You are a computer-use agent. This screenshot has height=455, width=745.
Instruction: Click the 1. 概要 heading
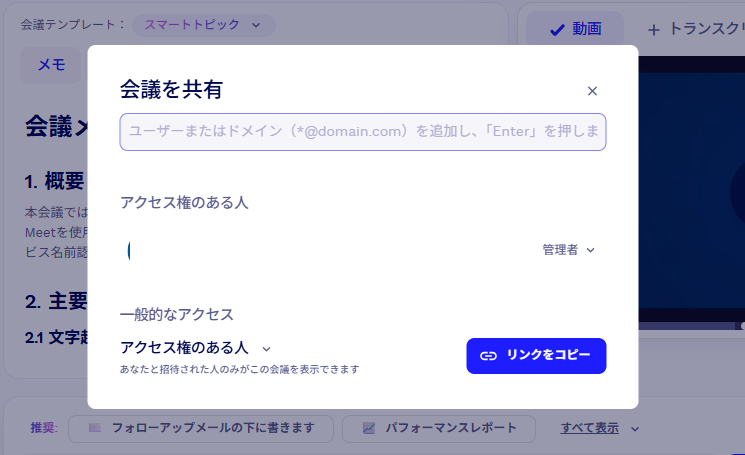[x=55, y=181]
